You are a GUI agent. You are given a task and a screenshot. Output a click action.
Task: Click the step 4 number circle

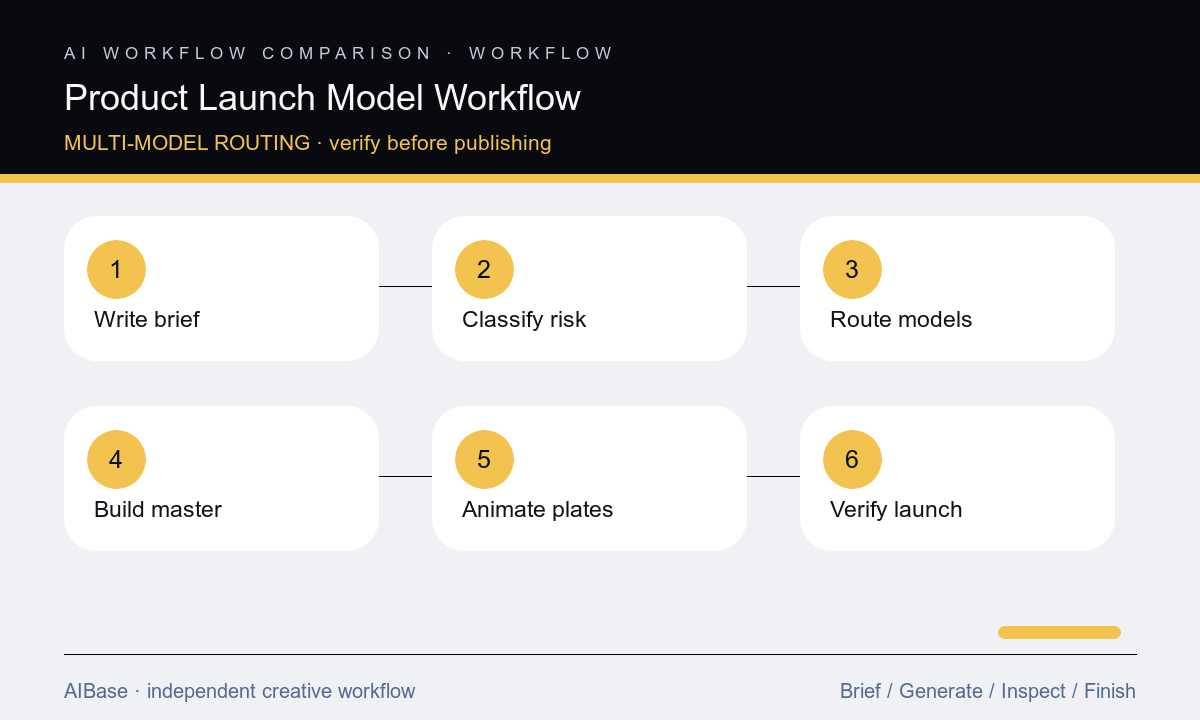116,459
